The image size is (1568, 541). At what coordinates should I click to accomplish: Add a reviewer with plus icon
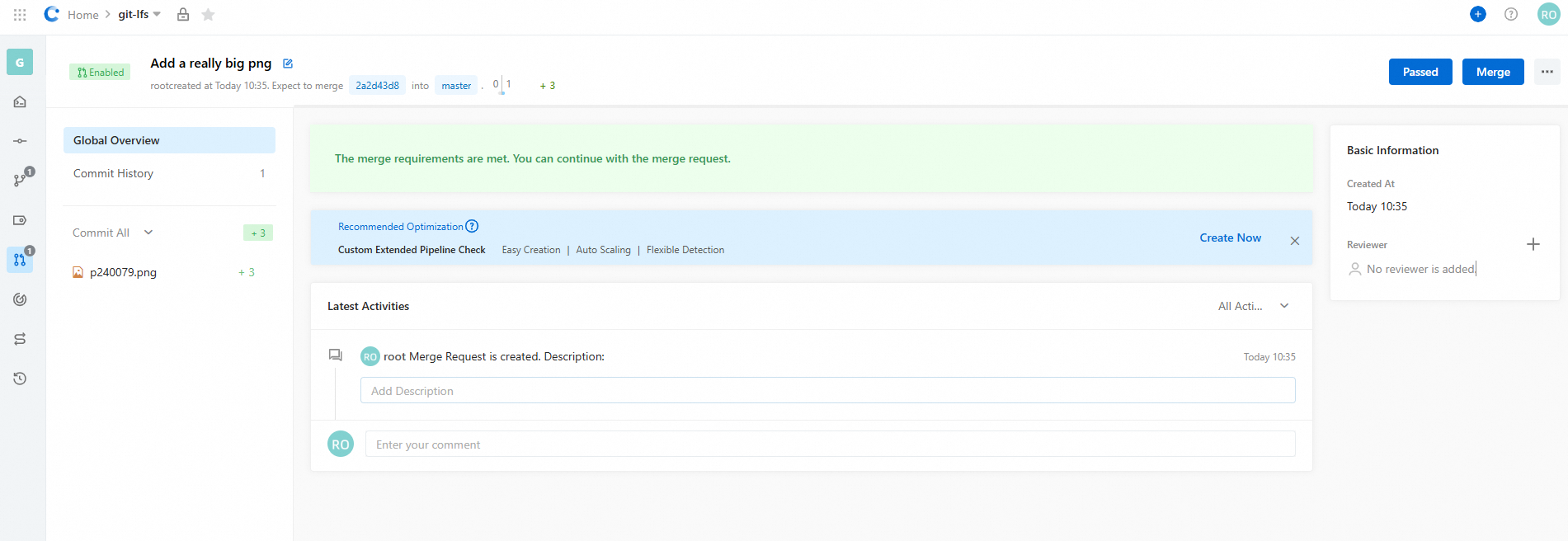[x=1533, y=244]
